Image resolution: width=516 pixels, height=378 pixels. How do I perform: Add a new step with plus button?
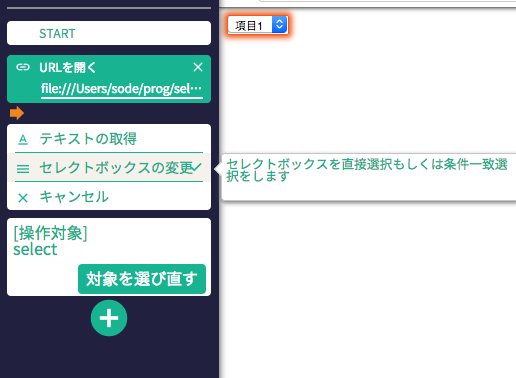click(109, 318)
